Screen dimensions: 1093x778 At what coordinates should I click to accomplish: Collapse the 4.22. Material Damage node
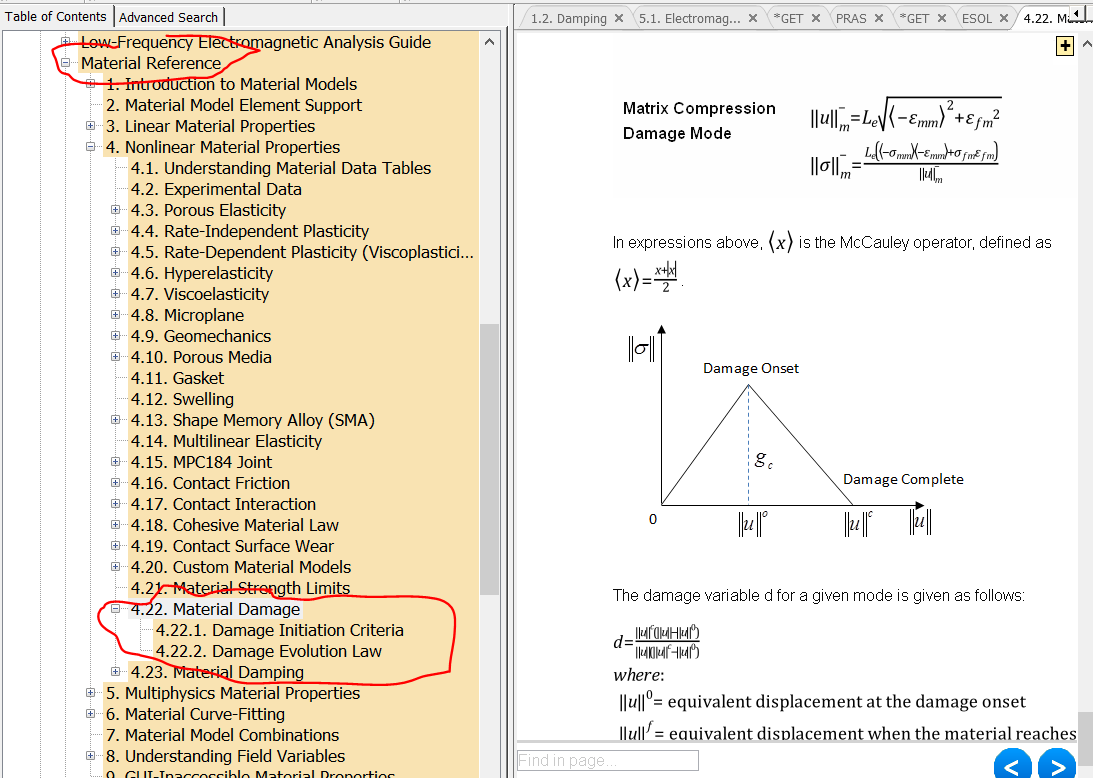116,609
